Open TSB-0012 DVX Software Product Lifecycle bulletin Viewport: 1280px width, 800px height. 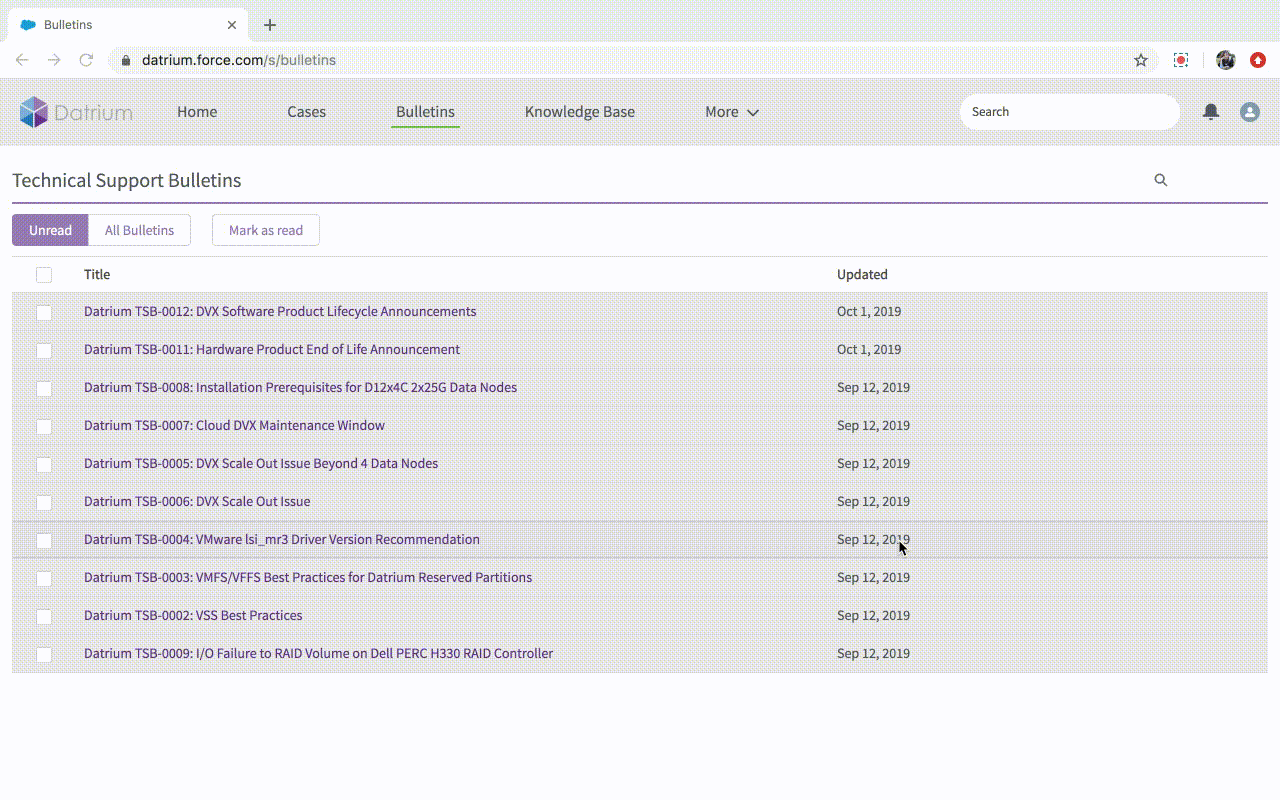click(x=280, y=311)
